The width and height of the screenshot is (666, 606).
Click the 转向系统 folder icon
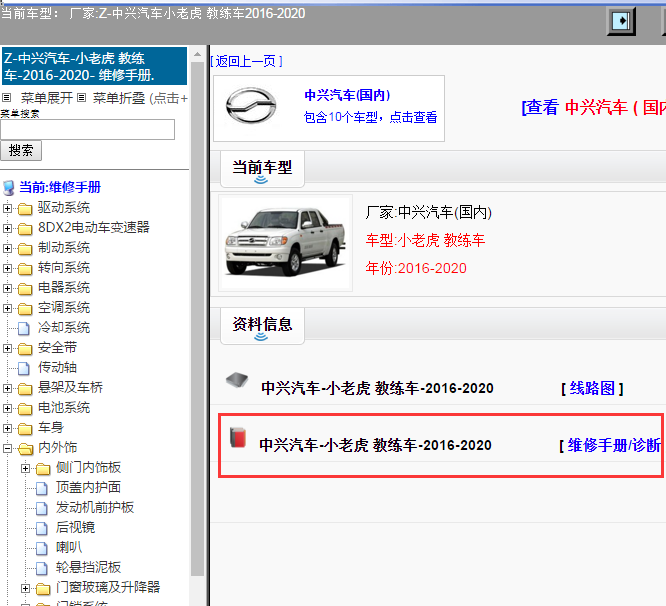[x=25, y=269]
